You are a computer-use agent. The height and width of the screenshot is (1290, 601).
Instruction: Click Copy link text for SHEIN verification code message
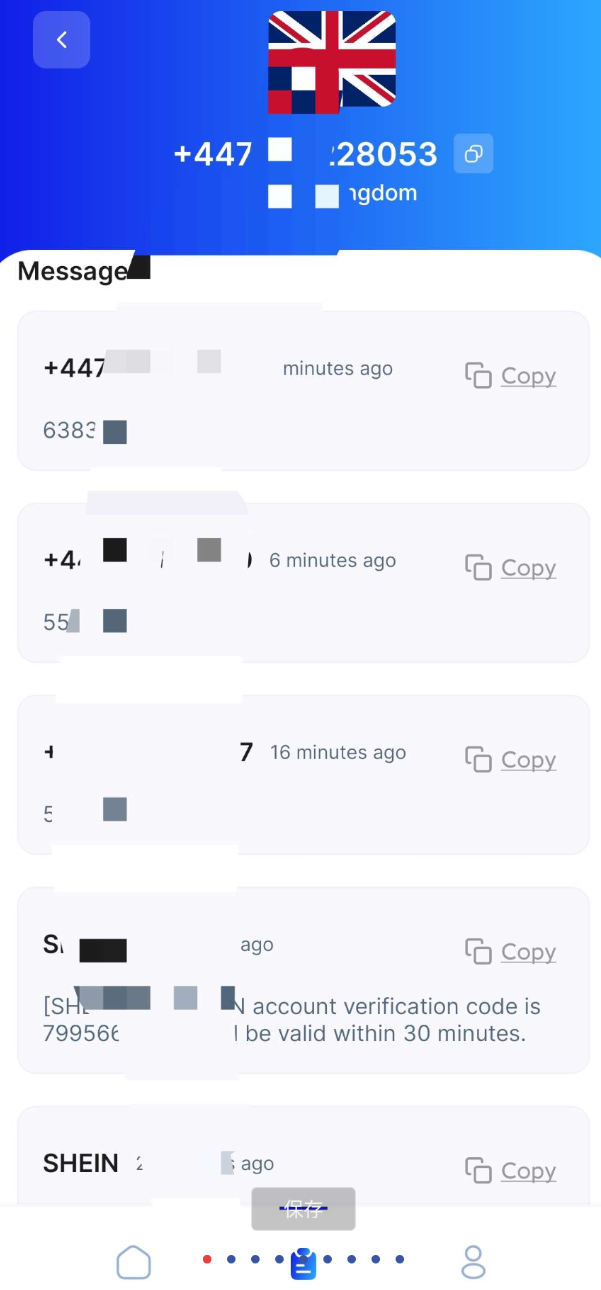528,952
